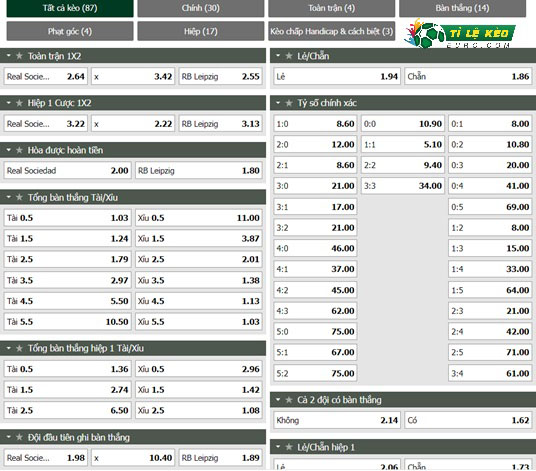The height and width of the screenshot is (471, 536).
Task: Switch to the Chính (30) tab
Action: tap(201, 8)
